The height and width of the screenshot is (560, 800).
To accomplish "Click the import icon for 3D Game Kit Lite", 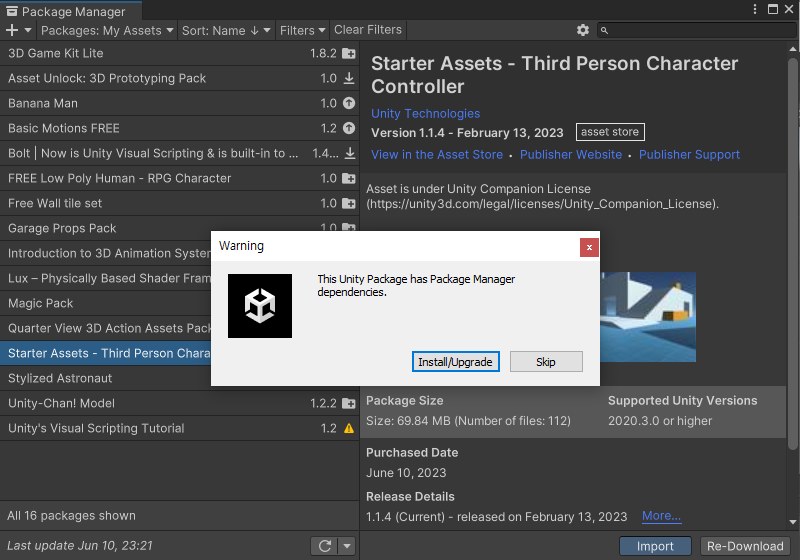I will coord(349,53).
